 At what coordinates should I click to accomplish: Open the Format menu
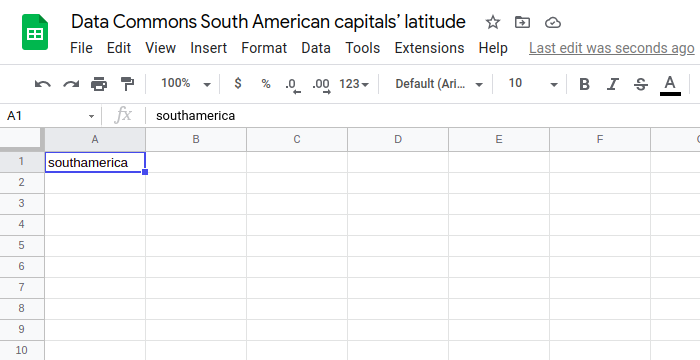pos(264,48)
